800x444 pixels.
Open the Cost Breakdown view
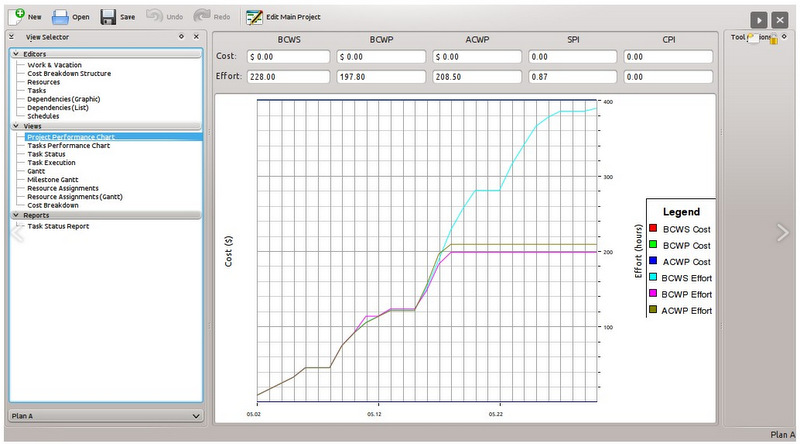pyautogui.click(x=53, y=205)
